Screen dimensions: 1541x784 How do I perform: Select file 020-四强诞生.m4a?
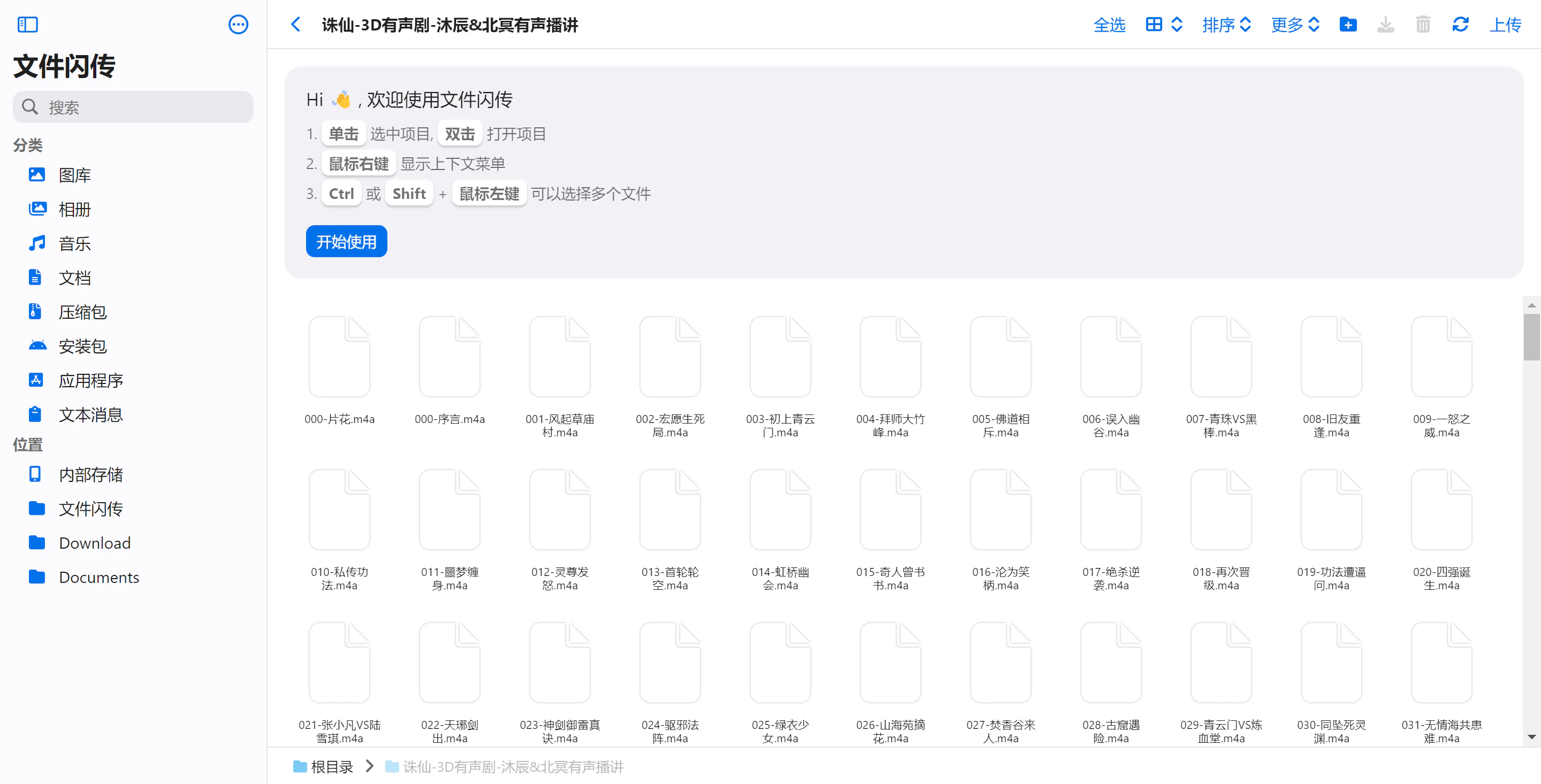1441,530
